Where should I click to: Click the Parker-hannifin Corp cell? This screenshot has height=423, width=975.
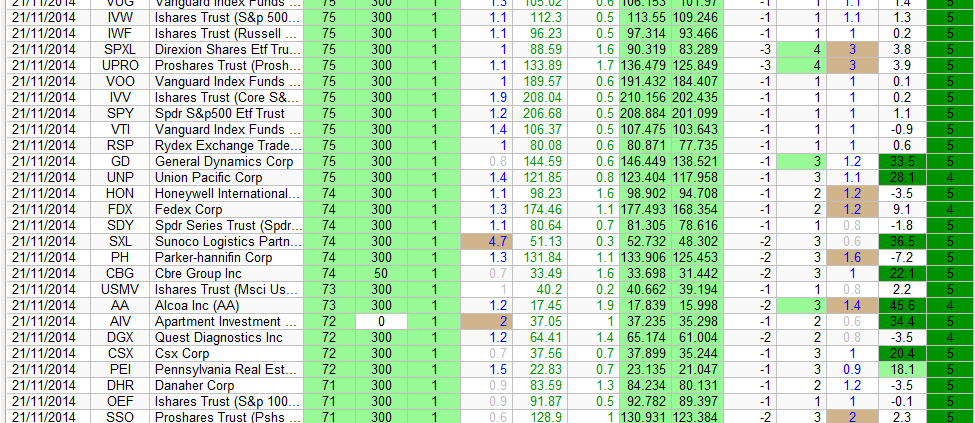(226, 257)
